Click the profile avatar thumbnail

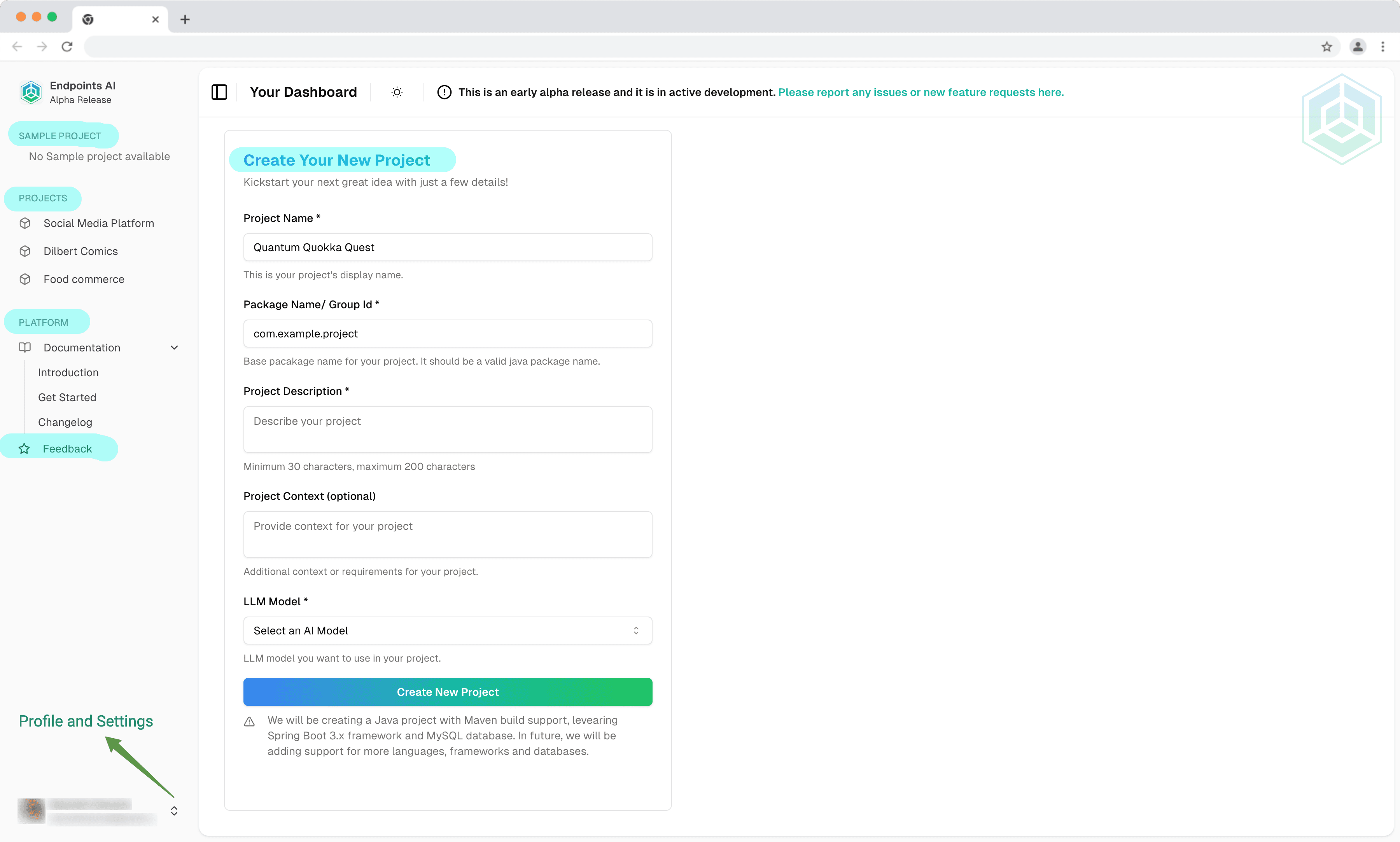pos(31,810)
